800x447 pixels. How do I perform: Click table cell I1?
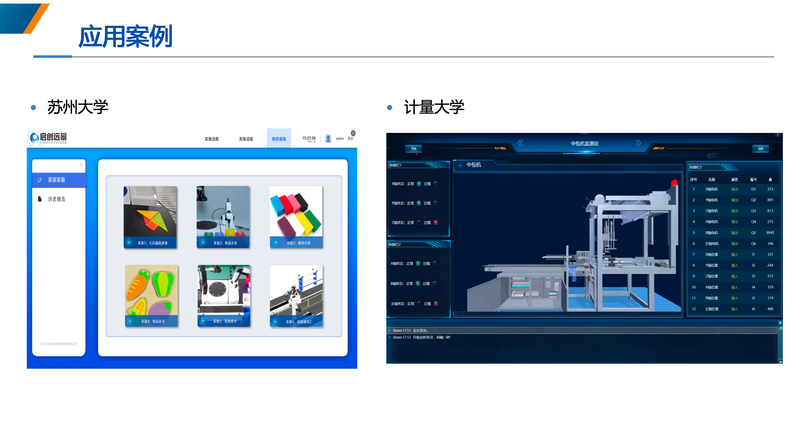click(x=753, y=254)
